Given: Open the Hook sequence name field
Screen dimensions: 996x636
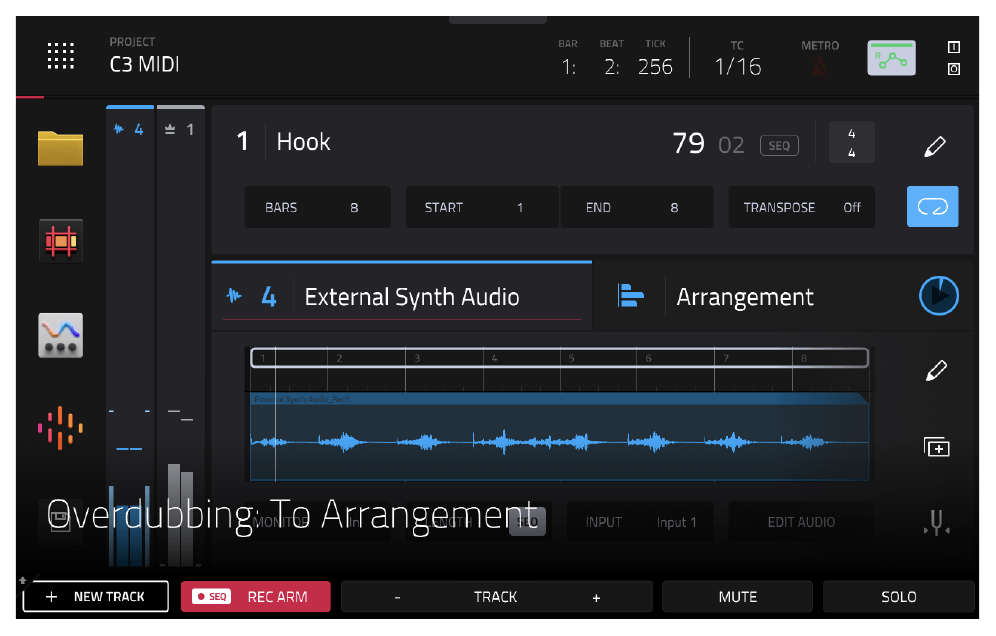Looking at the screenshot, I should coord(304,142).
